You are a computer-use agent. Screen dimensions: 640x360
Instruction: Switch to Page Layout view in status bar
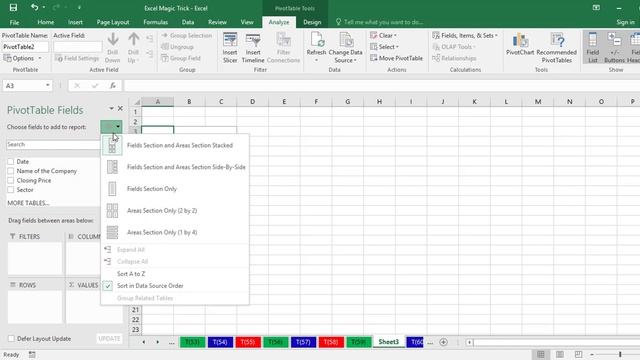click(560, 354)
